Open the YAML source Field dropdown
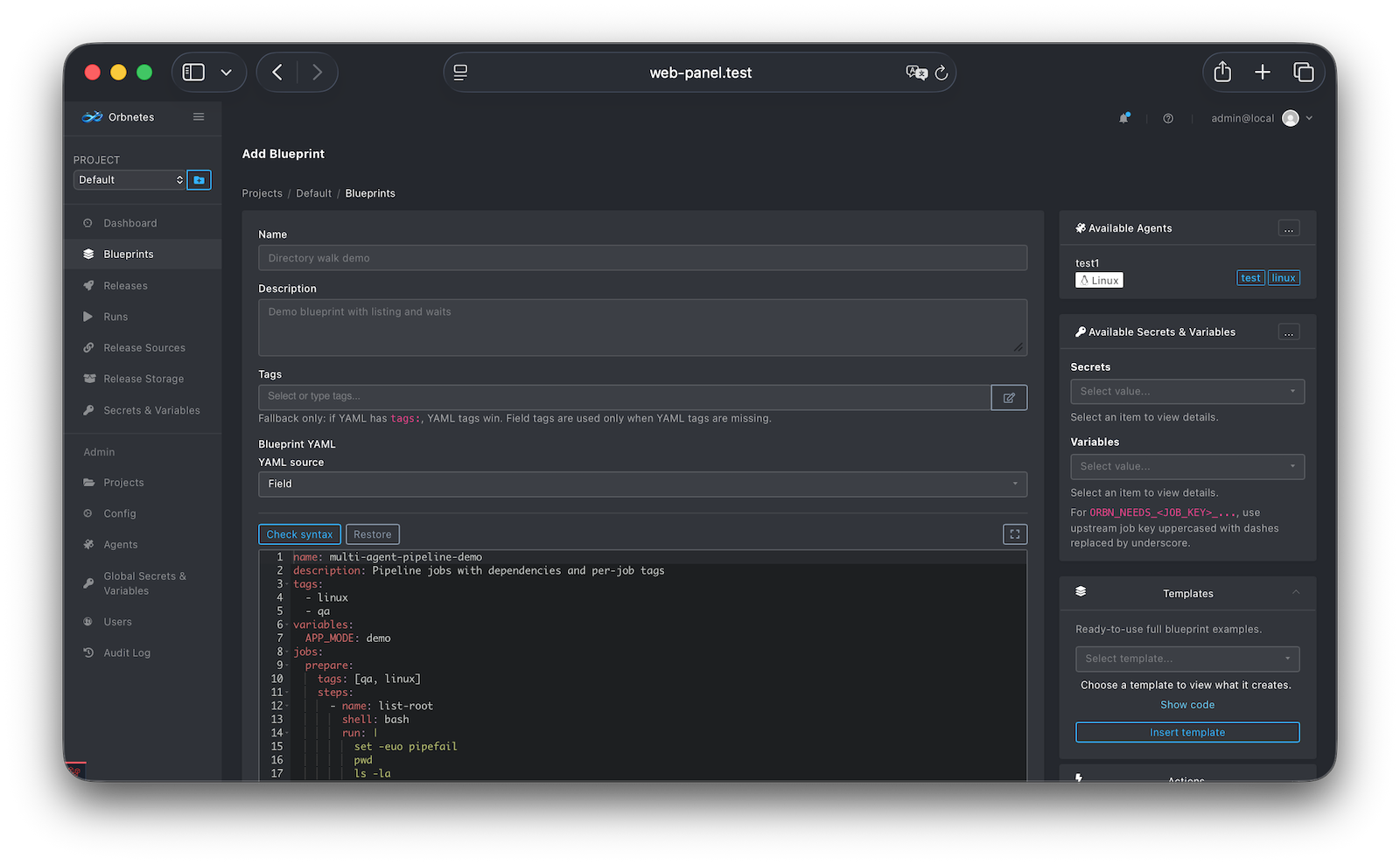Image resolution: width=1400 pixels, height=865 pixels. coord(643,484)
